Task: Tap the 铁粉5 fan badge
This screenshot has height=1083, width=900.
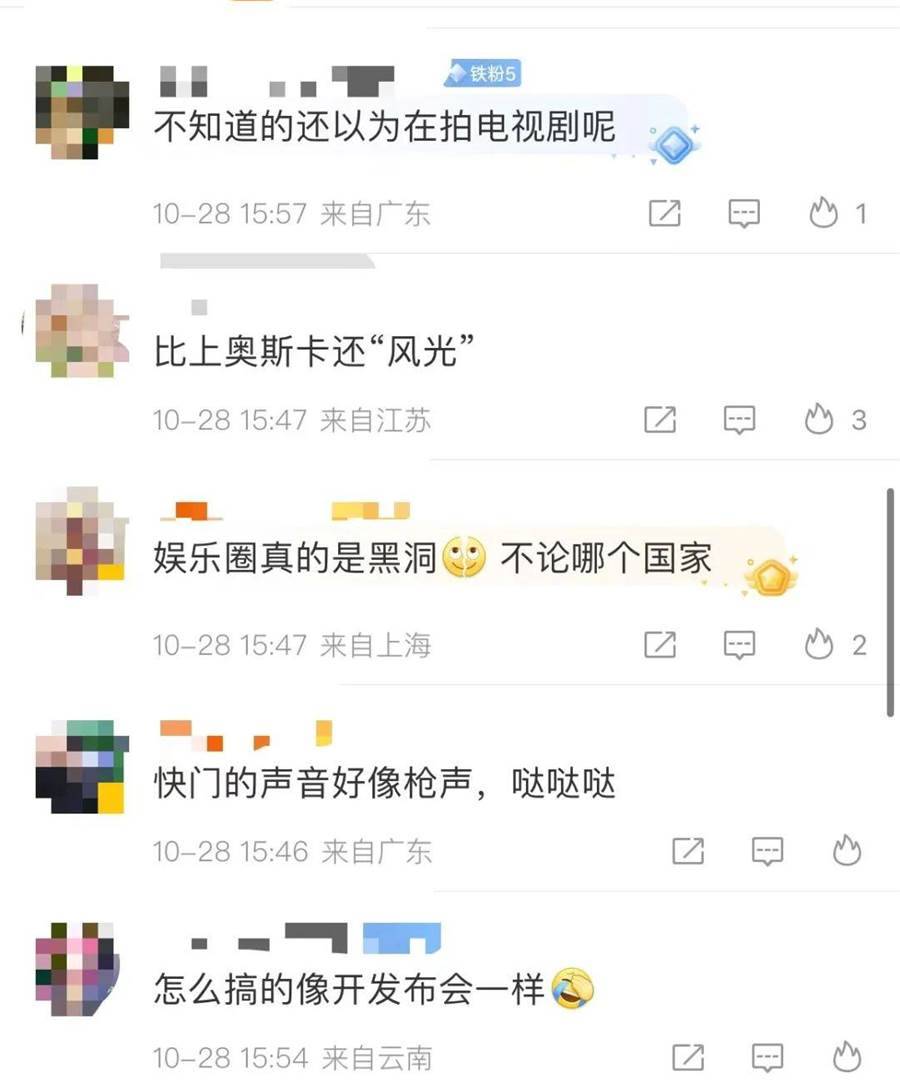Action: click(x=482, y=73)
